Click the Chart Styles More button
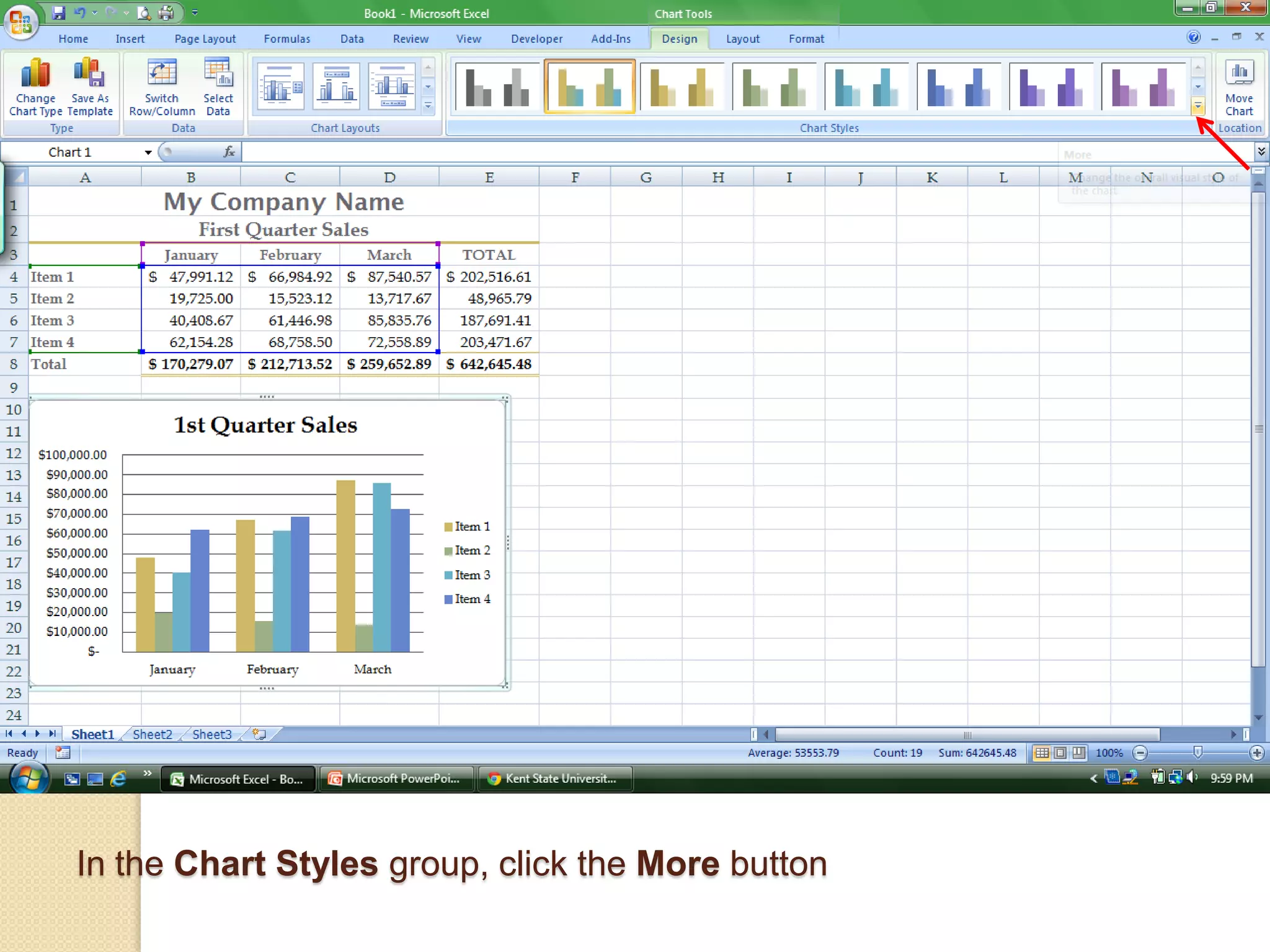The height and width of the screenshot is (952, 1270). tap(1198, 107)
